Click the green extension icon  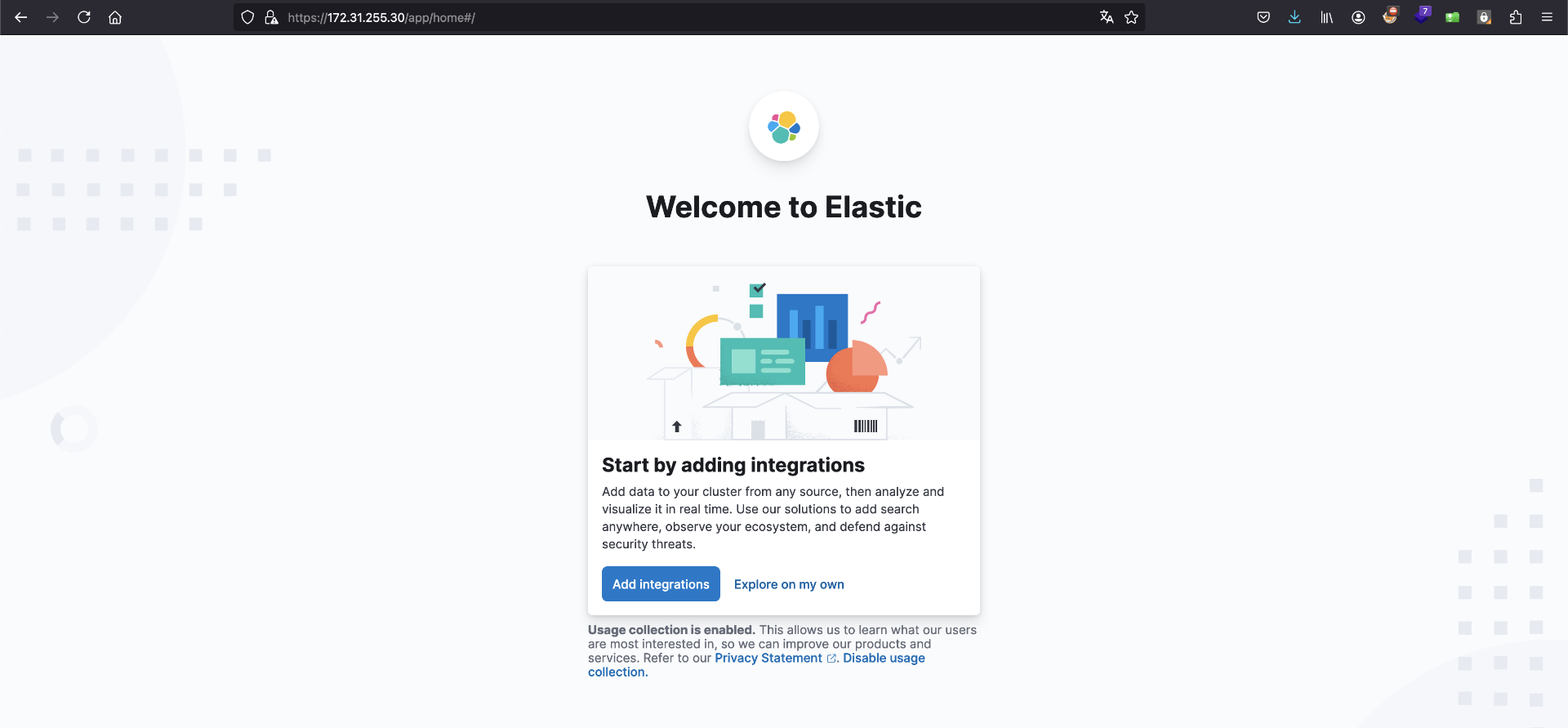(x=1452, y=17)
